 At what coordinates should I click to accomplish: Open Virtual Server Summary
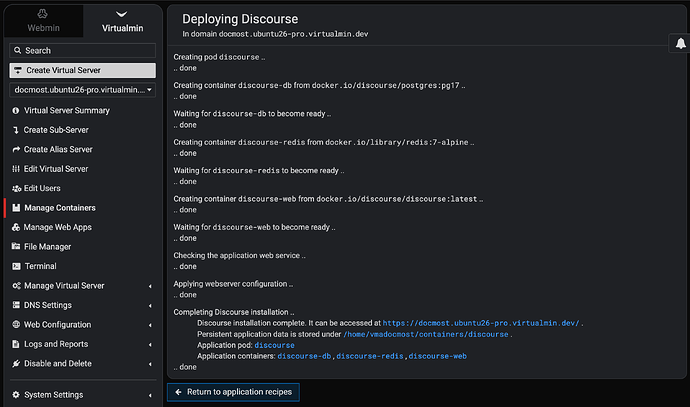[x=66, y=110]
